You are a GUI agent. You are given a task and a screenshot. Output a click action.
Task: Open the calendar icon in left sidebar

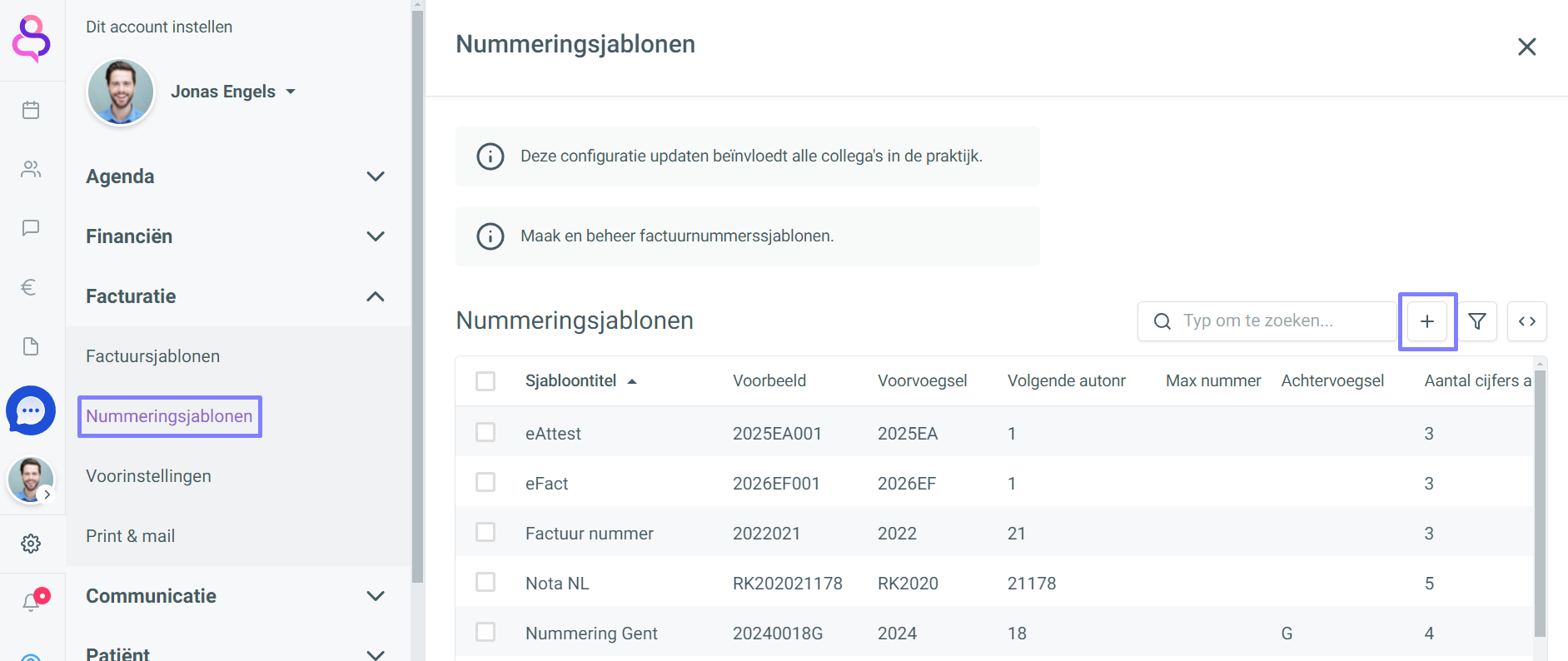(x=31, y=110)
